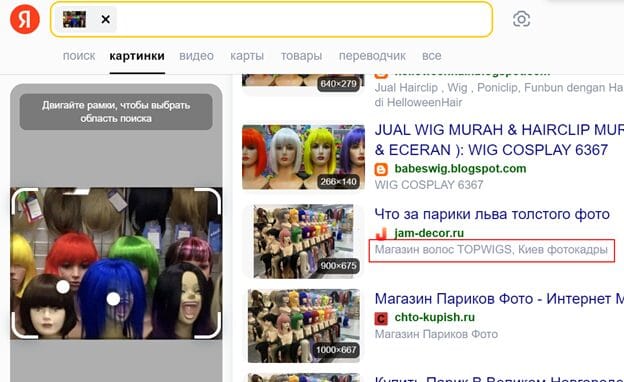The height and width of the screenshot is (382, 624).
Task: Open the 900×675 wig shop thumbnail
Action: 304,241
